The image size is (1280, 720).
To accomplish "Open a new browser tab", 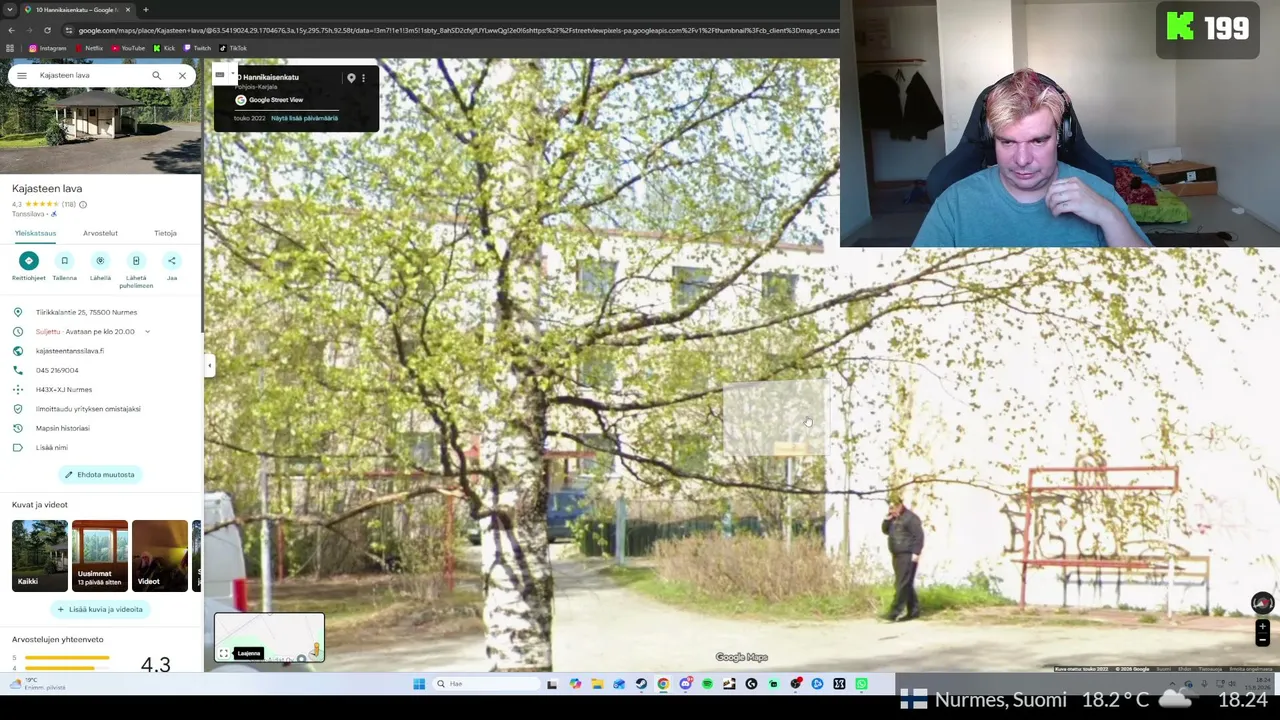I will [x=145, y=10].
